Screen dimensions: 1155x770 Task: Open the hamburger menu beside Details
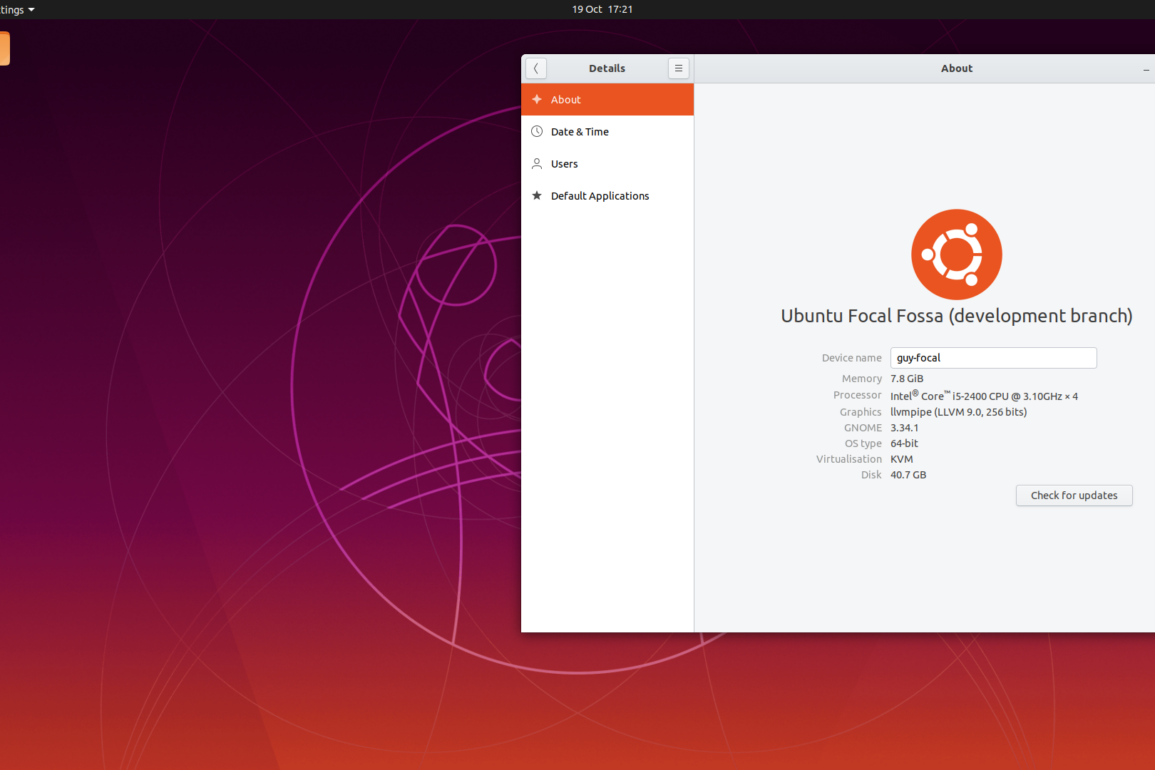coord(679,68)
